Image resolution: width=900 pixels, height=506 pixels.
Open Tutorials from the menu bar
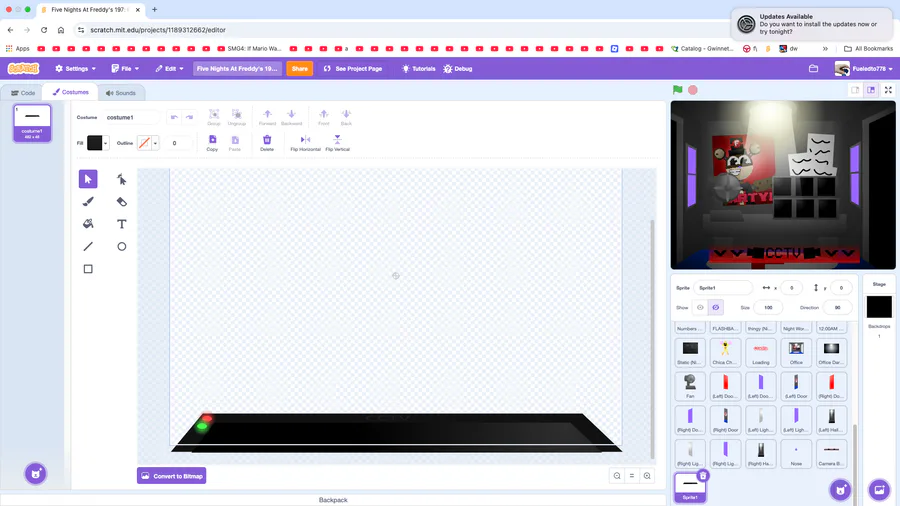tap(418, 68)
